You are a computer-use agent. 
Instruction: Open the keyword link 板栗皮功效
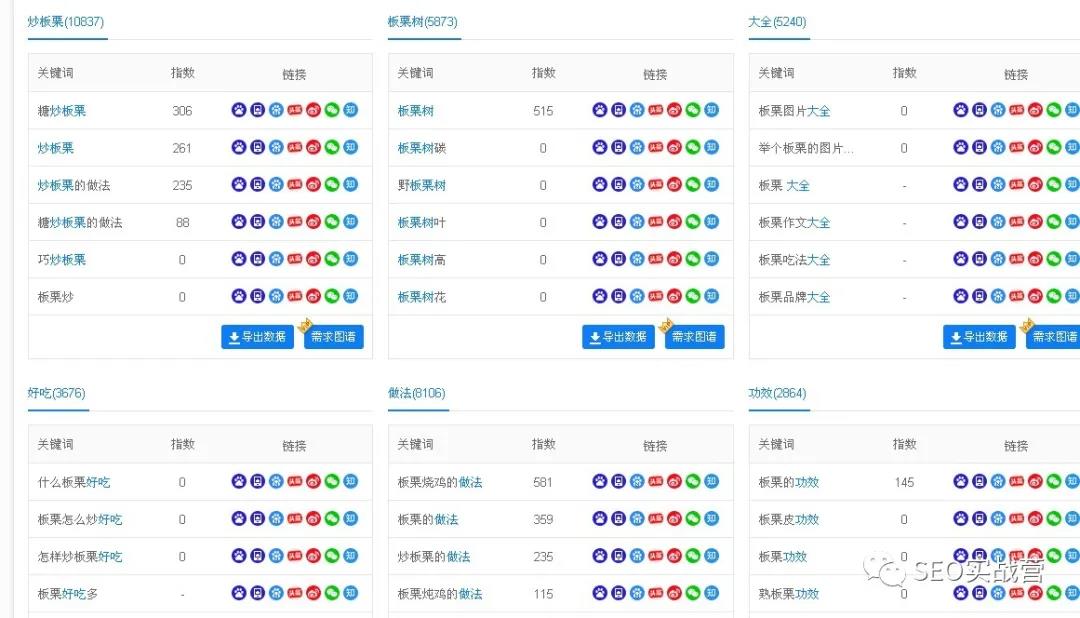tap(790, 519)
